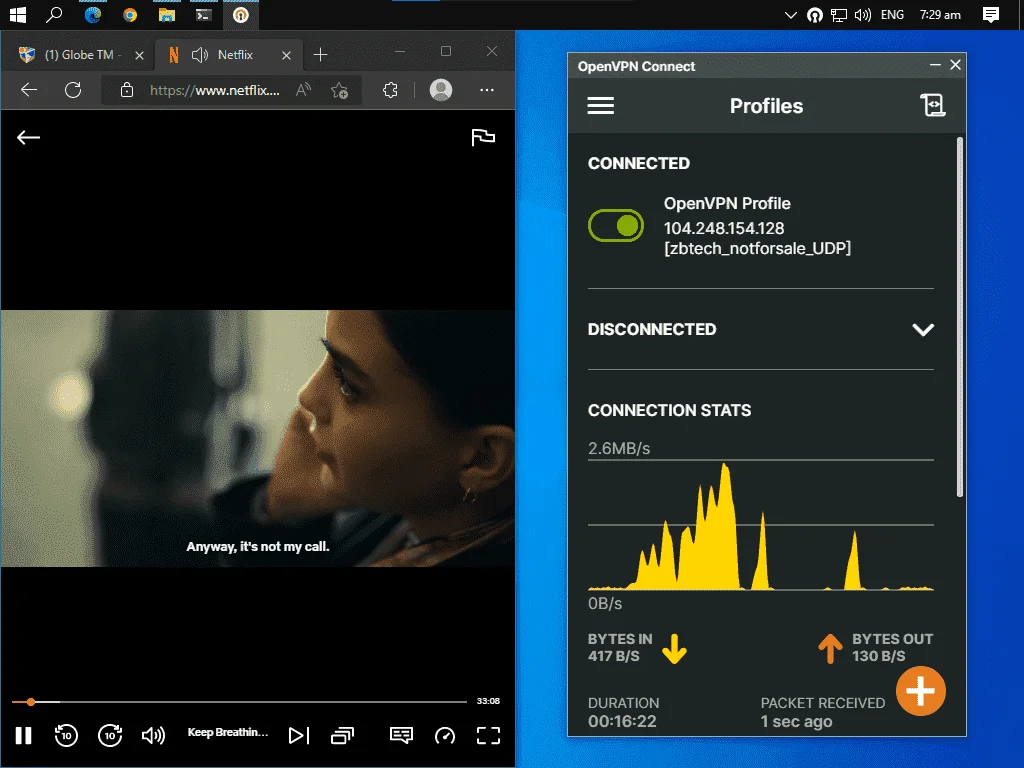Toggle off the OpenVPN Profile connection

(616, 226)
